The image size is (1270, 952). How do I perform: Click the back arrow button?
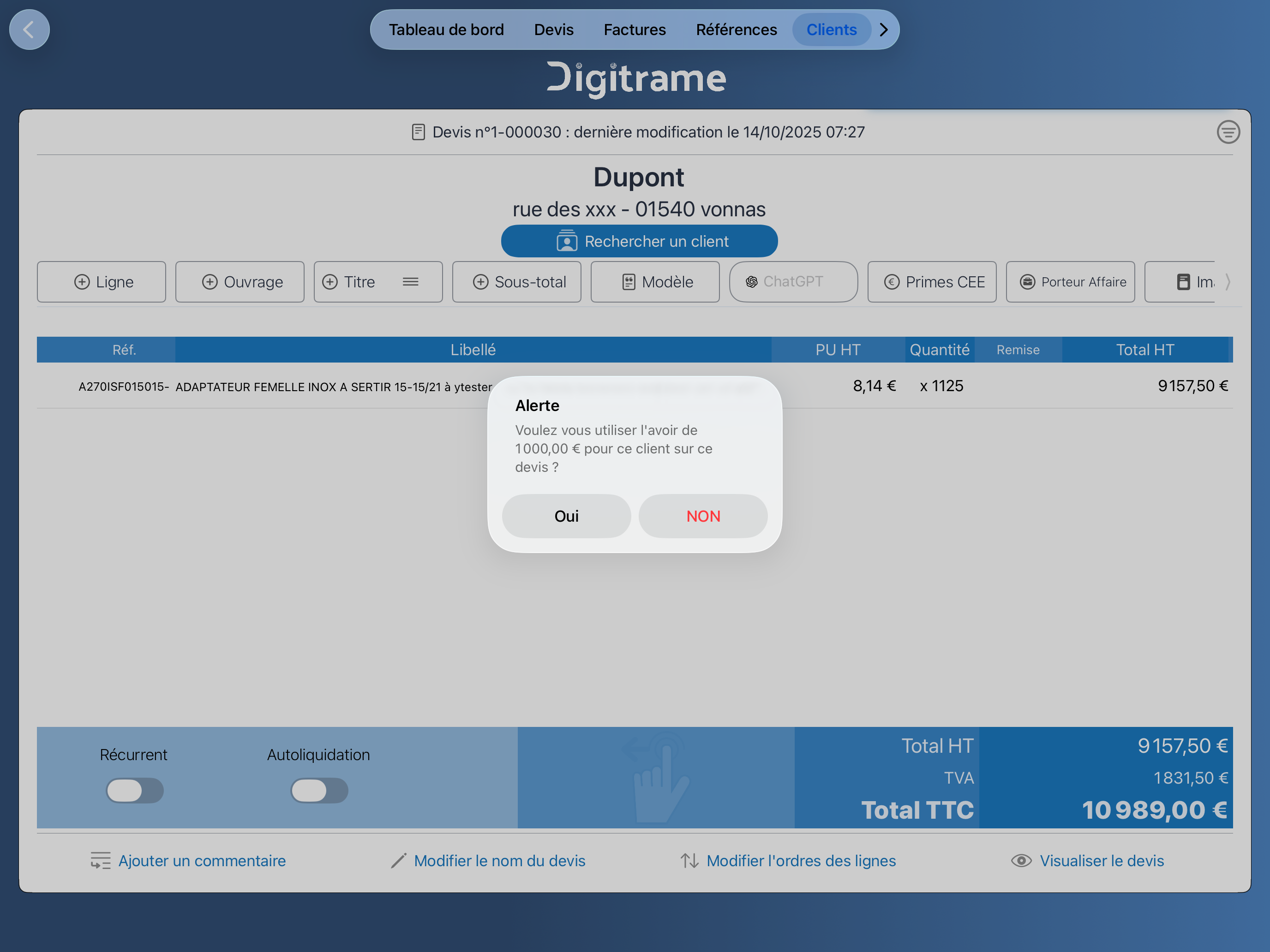pos(29,29)
